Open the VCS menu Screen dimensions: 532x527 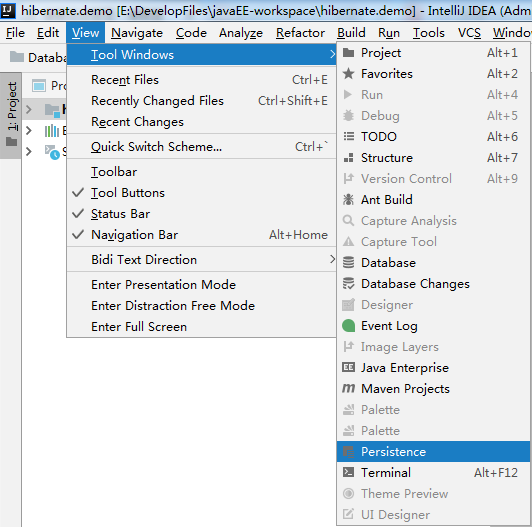[x=469, y=33]
